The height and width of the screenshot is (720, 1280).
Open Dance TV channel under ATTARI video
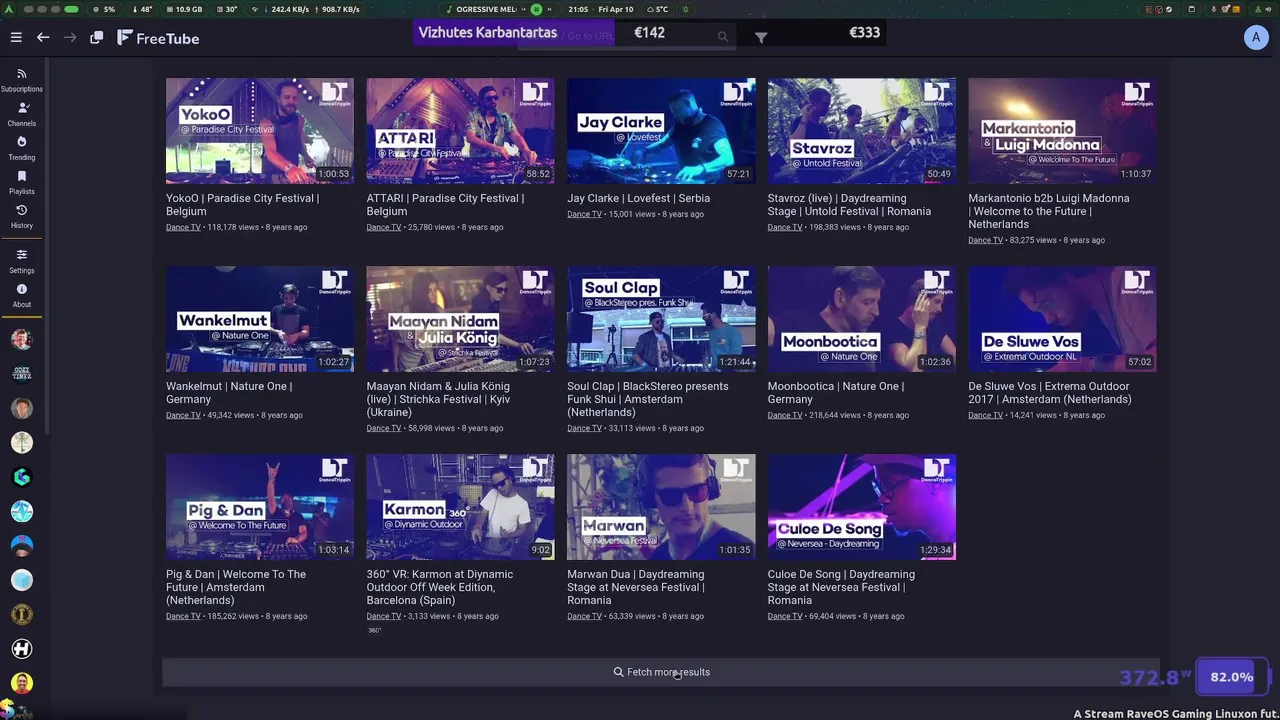click(384, 227)
